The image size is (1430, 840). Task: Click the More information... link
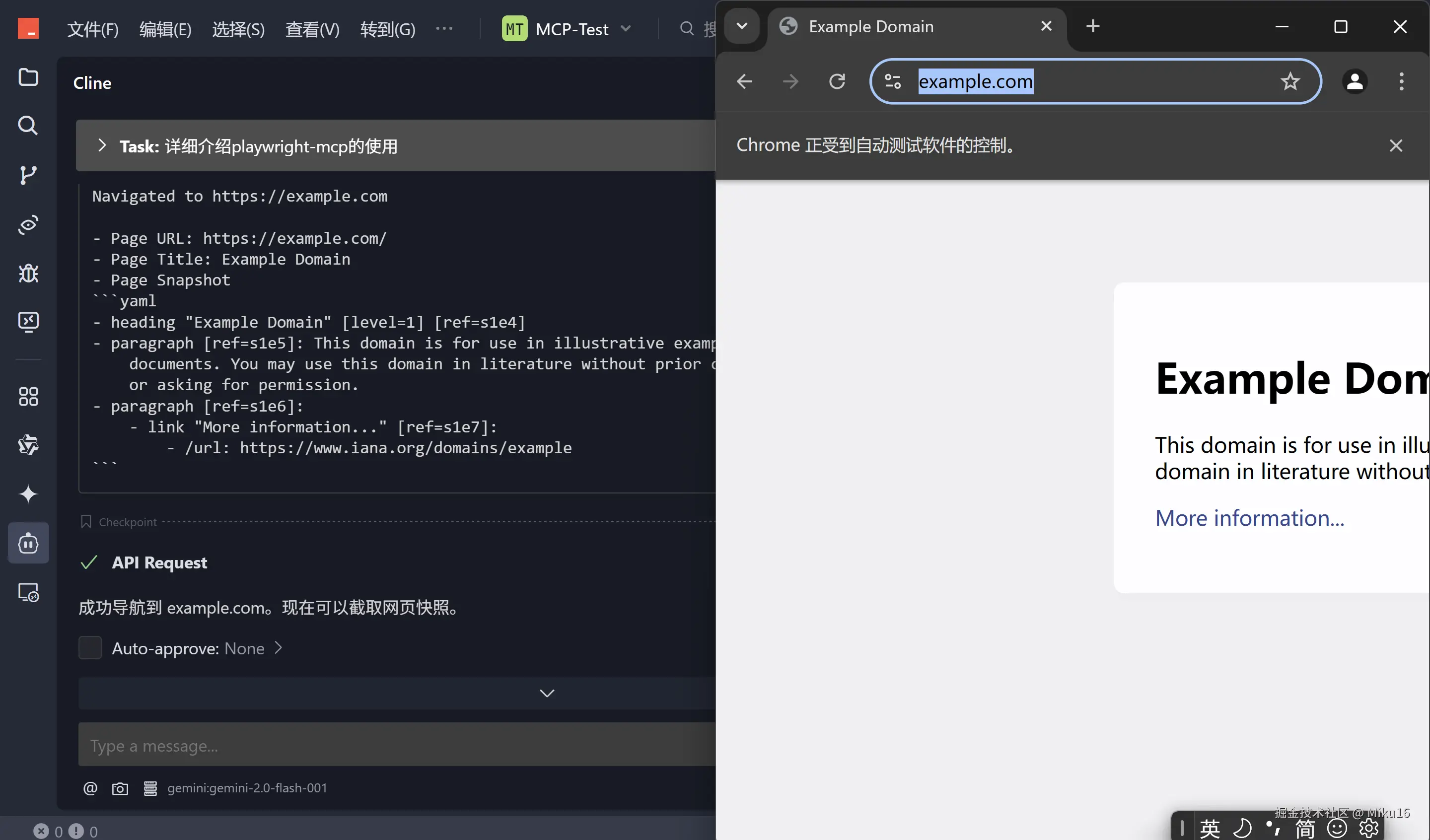click(1249, 518)
